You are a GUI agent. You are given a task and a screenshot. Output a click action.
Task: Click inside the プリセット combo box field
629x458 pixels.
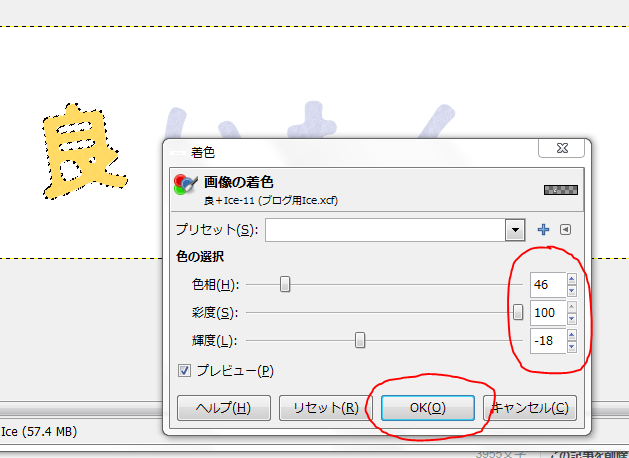point(385,230)
